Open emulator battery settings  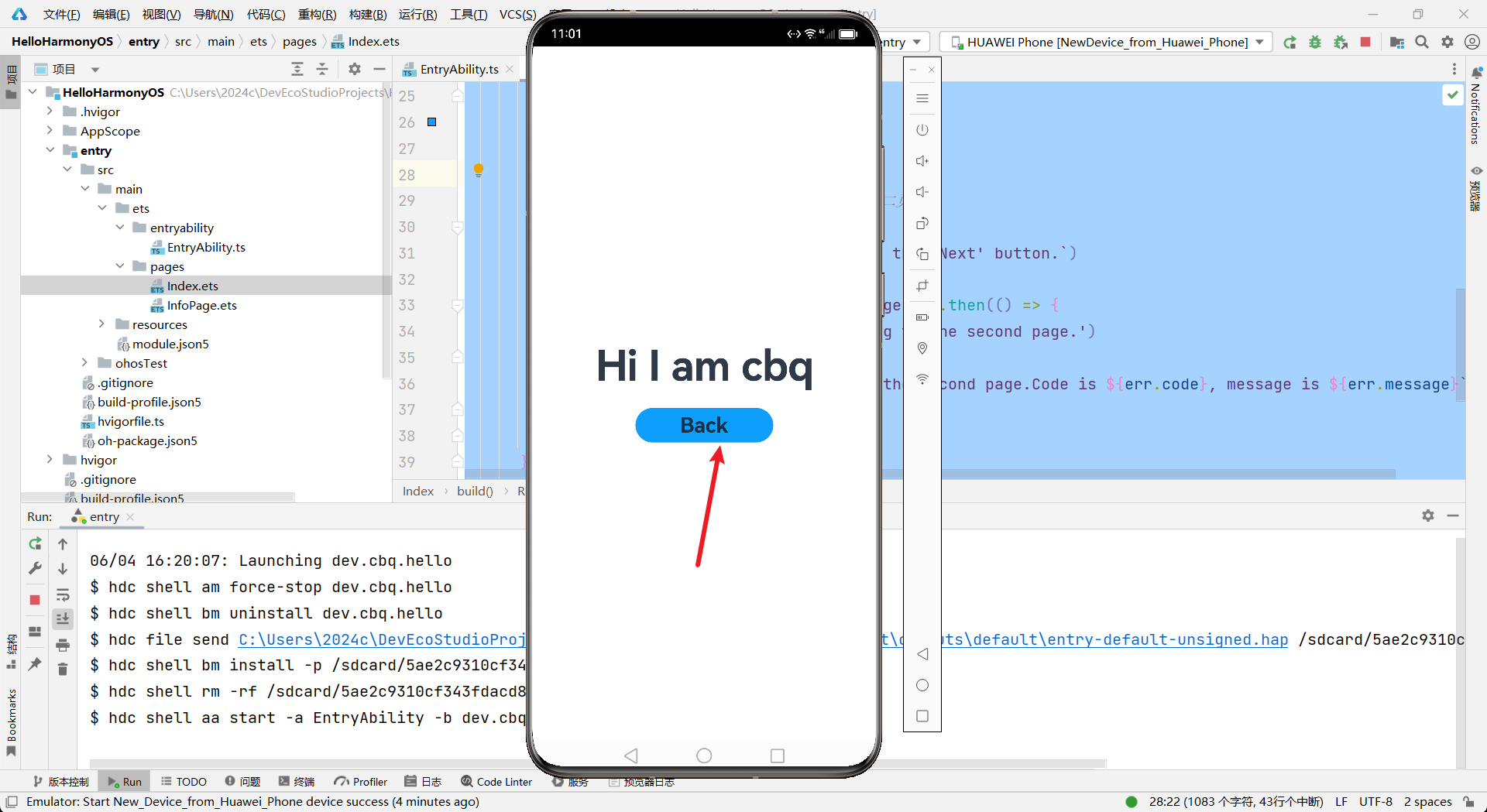click(x=922, y=317)
